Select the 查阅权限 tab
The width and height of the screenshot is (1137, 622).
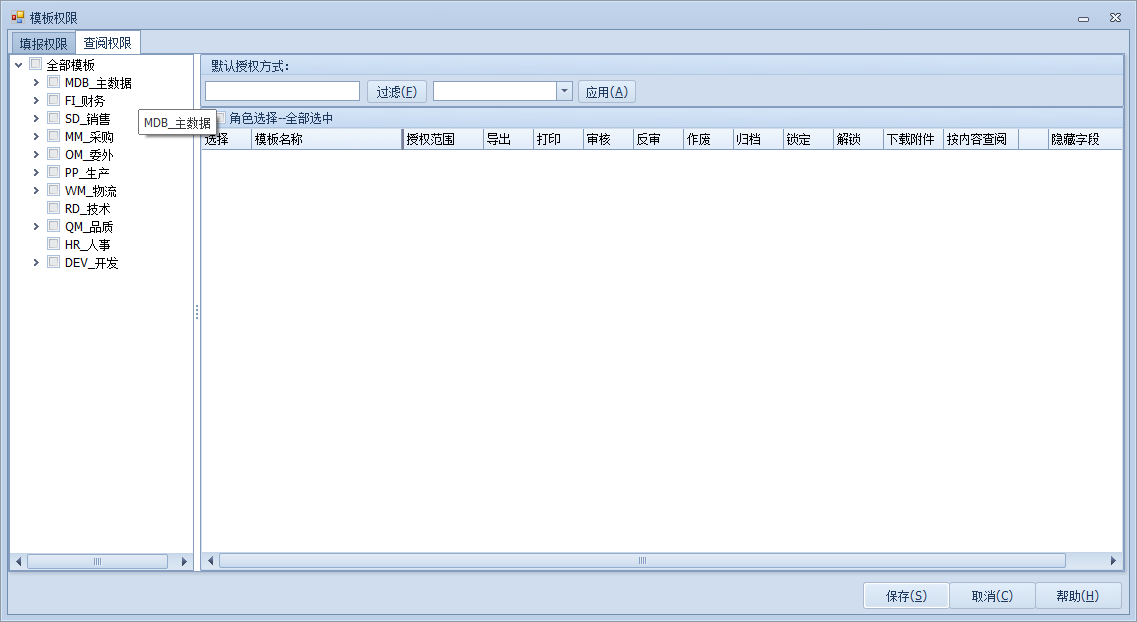[x=107, y=44]
